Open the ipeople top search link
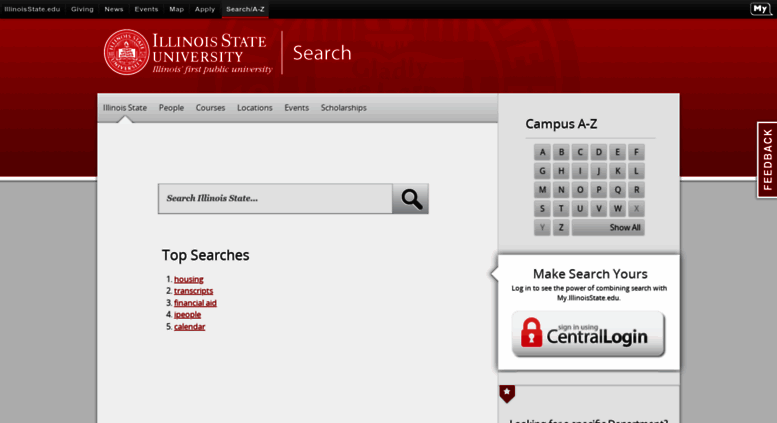The height and width of the screenshot is (423, 777). tap(187, 315)
